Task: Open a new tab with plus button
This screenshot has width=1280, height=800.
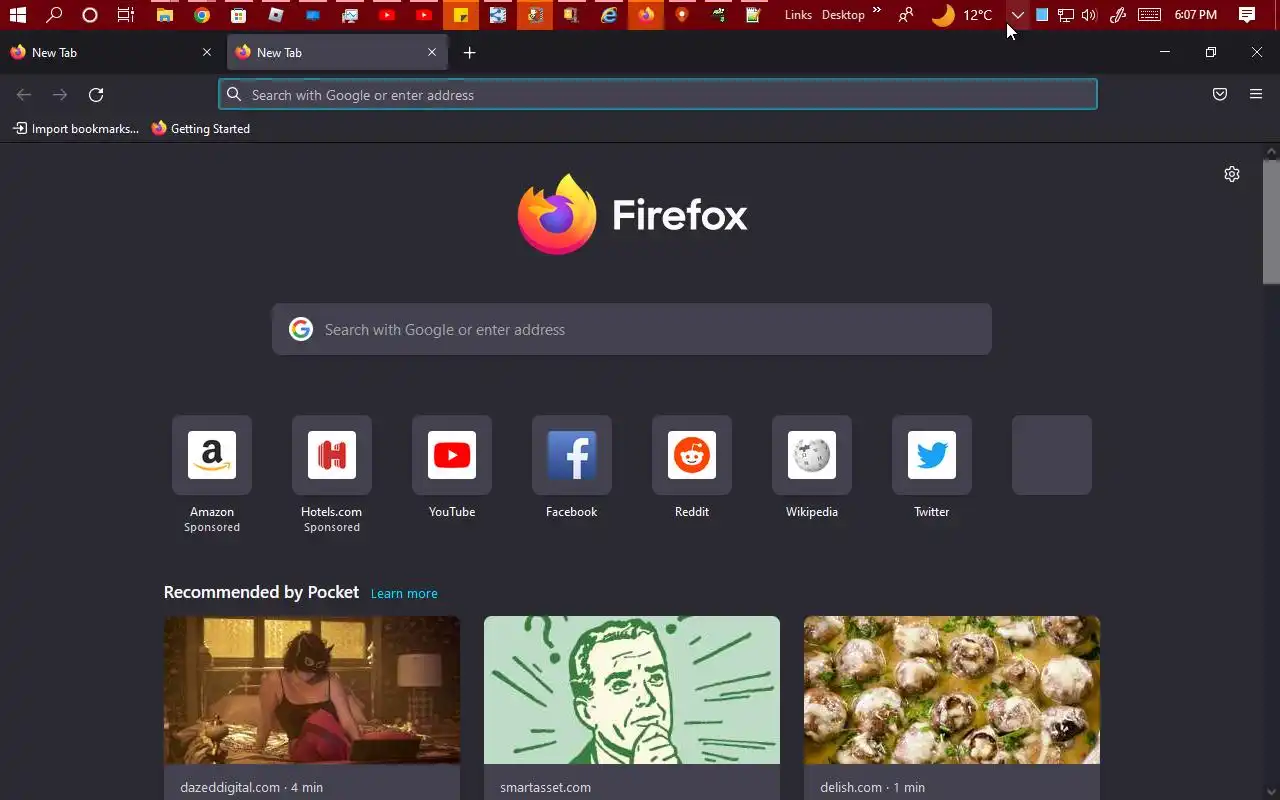Action: 469,52
